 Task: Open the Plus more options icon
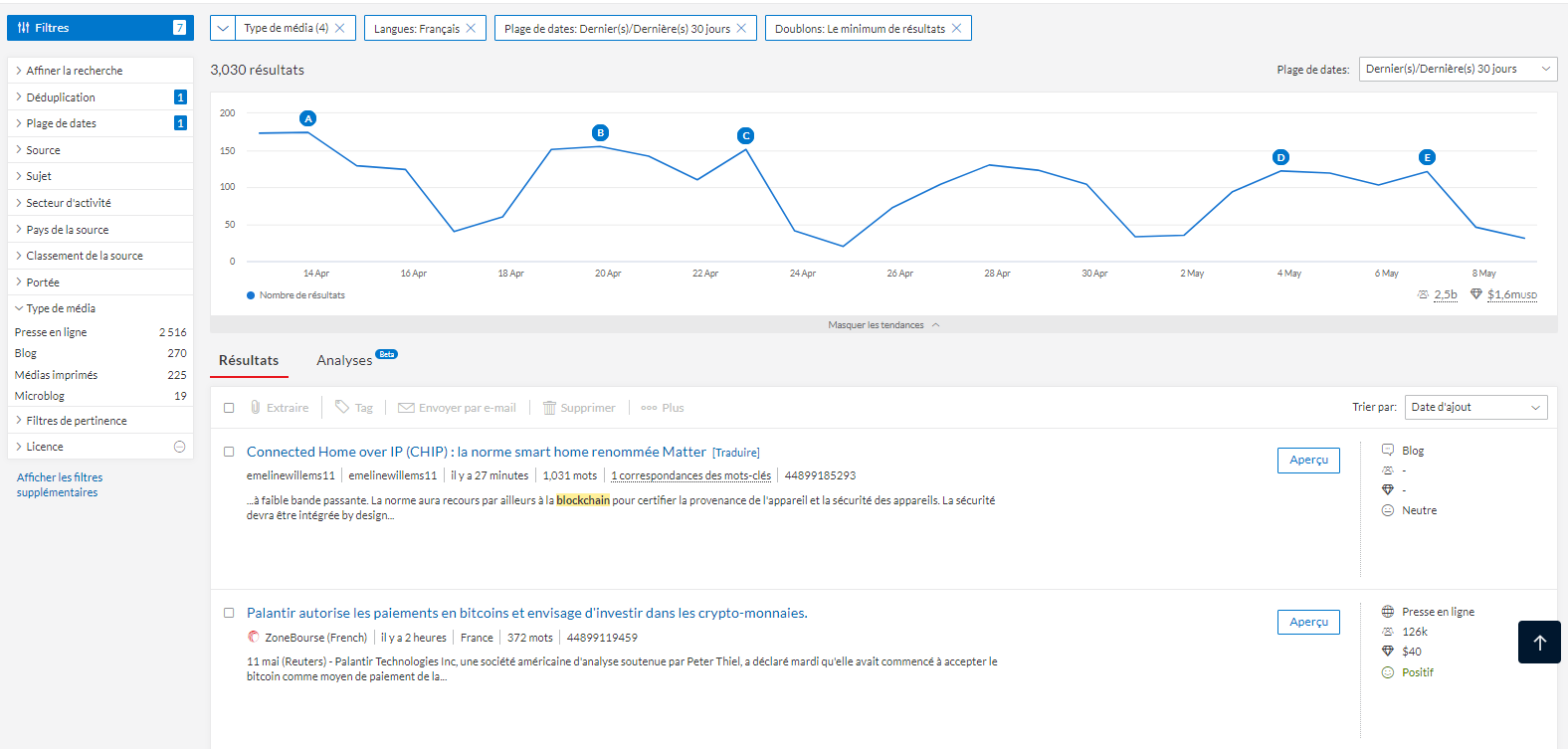coord(649,408)
